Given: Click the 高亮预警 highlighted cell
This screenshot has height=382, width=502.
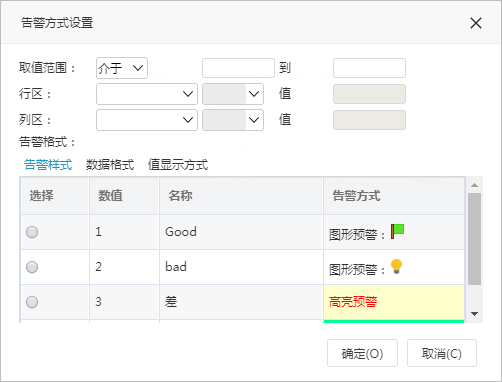Looking at the screenshot, I should 394,302.
